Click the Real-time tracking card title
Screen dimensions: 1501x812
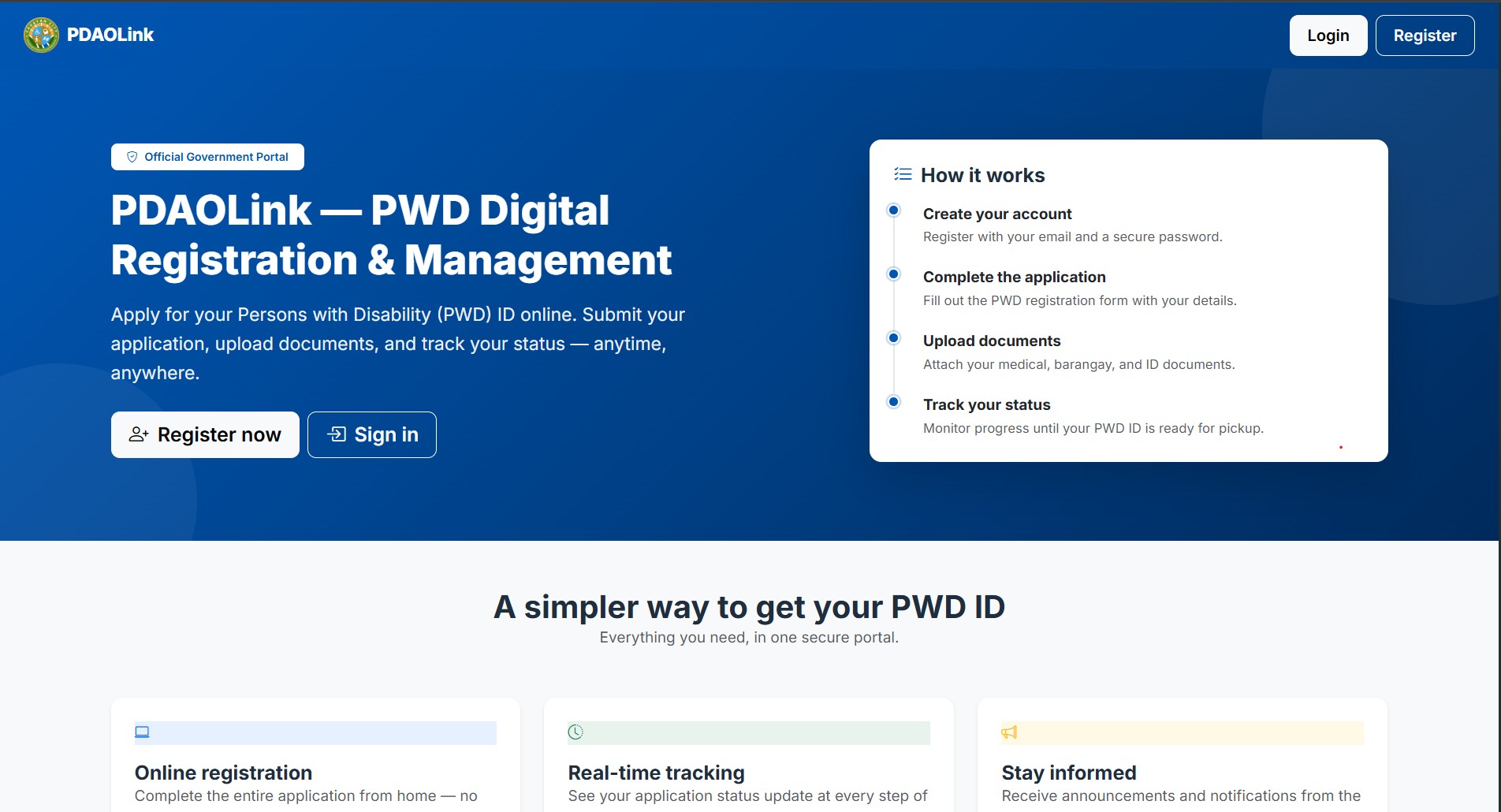click(656, 773)
